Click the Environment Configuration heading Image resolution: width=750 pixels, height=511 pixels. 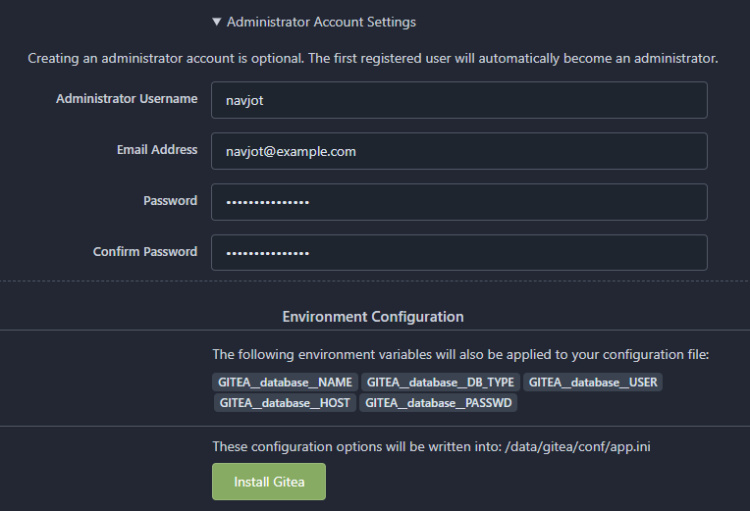[x=373, y=317]
